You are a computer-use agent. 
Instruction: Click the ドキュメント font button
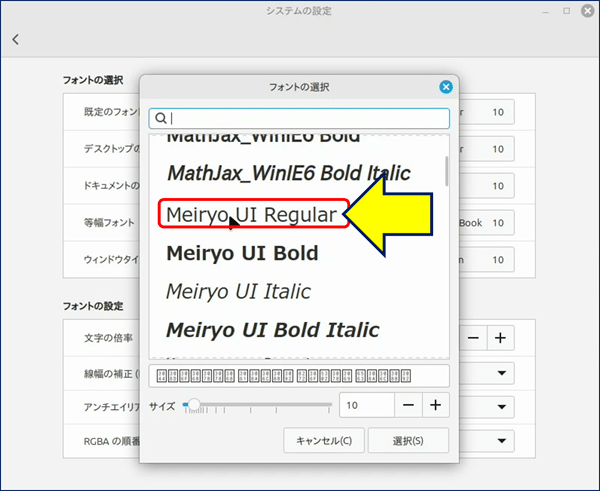pos(487,186)
